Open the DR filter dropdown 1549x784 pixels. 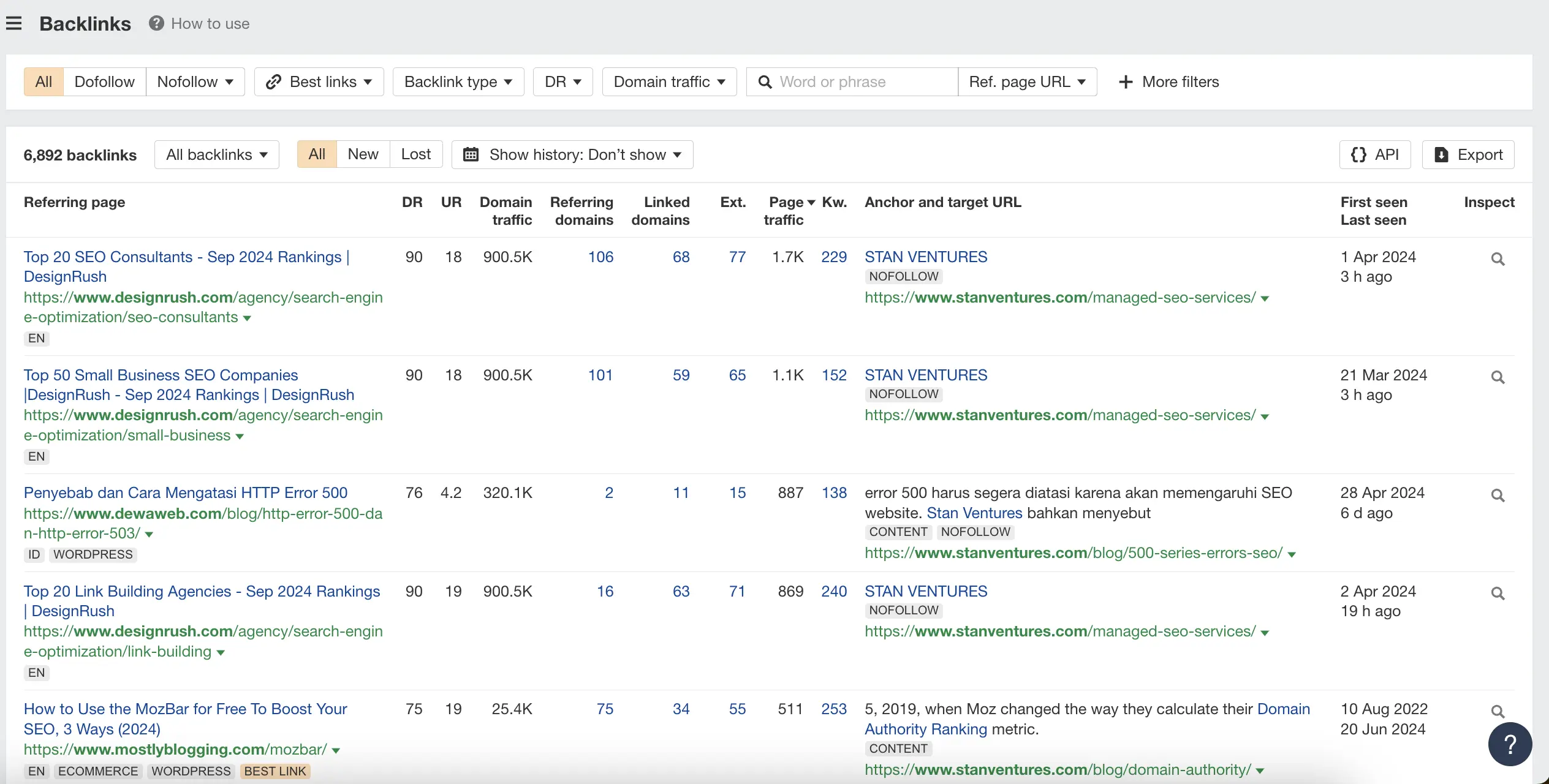(x=563, y=82)
